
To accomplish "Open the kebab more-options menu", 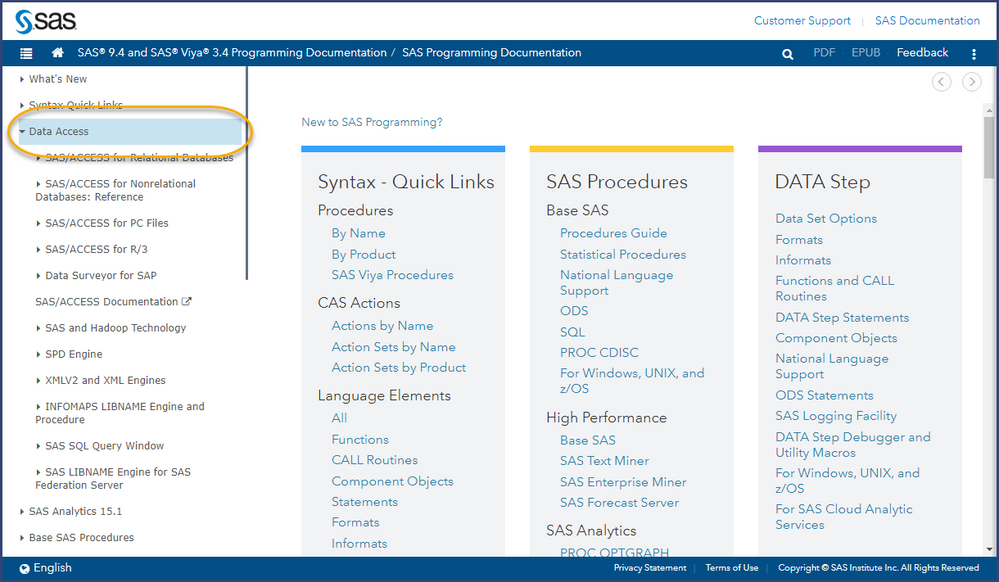I will pyautogui.click(x=974, y=54).
